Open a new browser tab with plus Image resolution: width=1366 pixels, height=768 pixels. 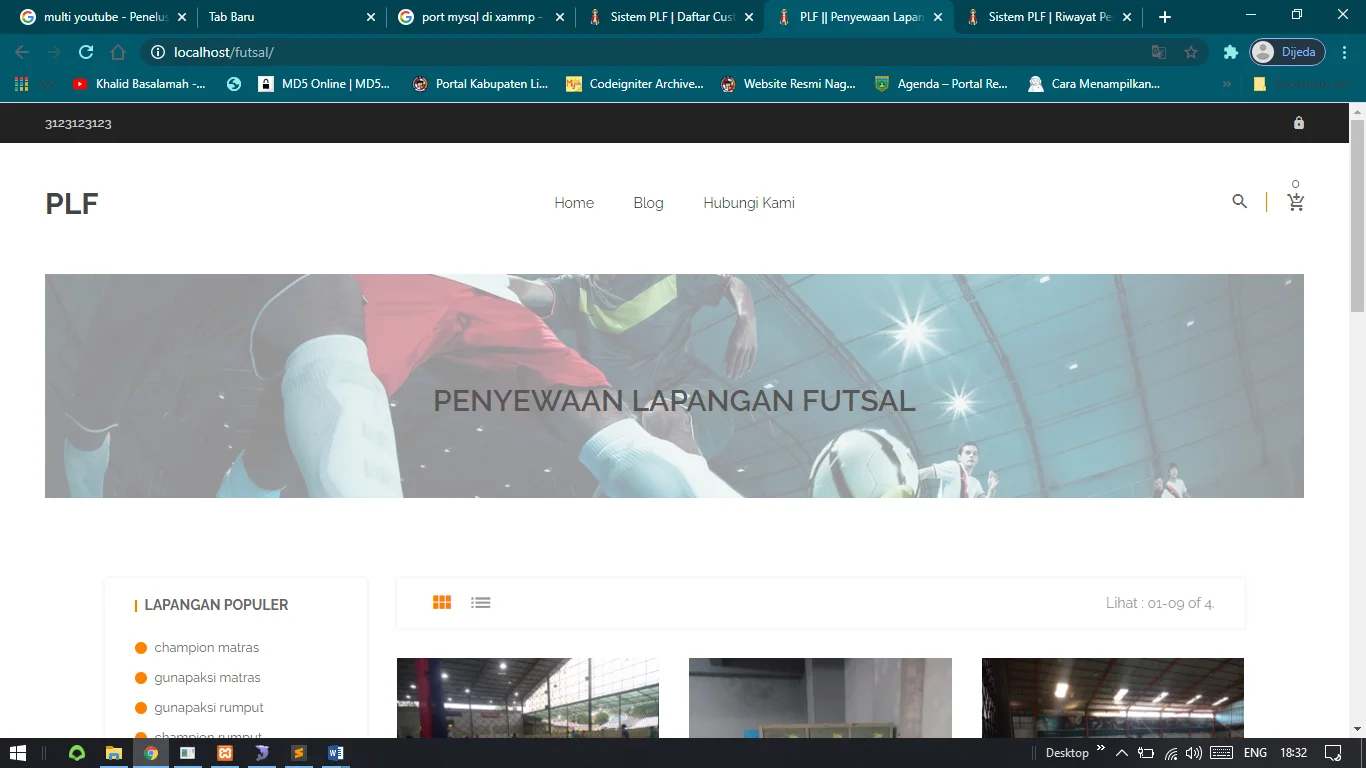click(1165, 17)
